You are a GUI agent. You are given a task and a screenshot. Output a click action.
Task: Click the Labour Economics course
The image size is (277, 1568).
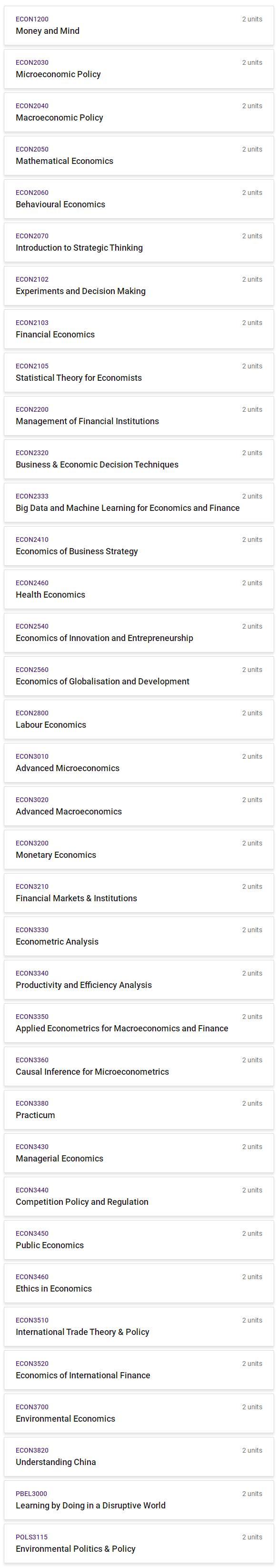138,720
